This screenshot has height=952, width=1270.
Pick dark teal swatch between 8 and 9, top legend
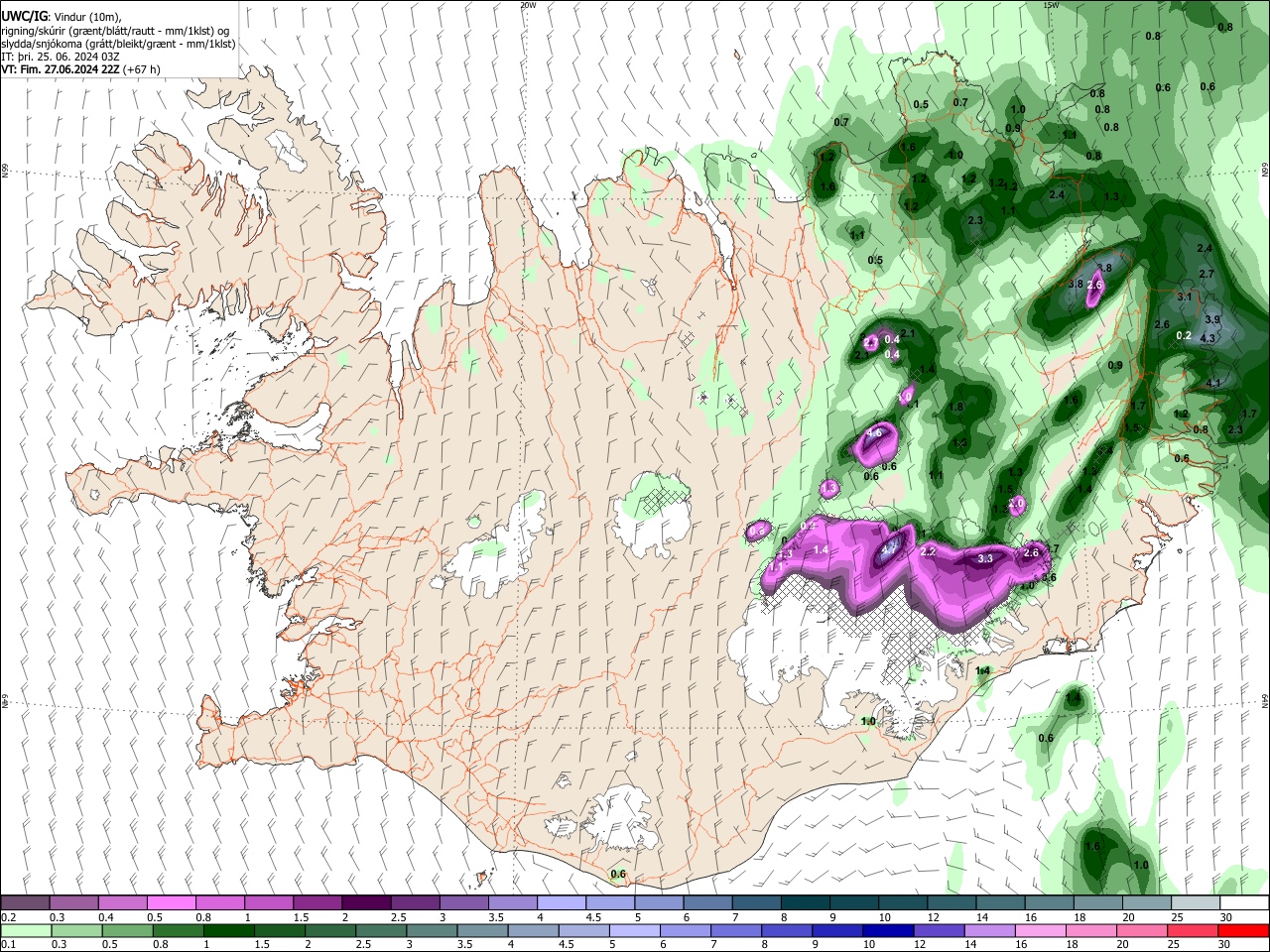[x=806, y=903]
